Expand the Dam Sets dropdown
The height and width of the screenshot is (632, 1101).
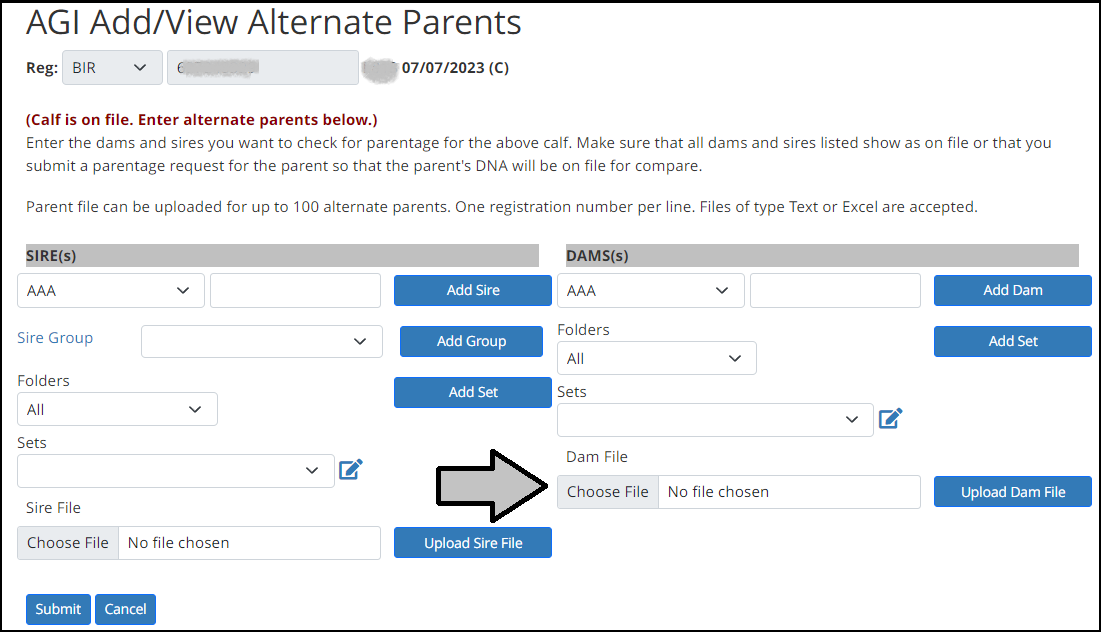click(715, 419)
